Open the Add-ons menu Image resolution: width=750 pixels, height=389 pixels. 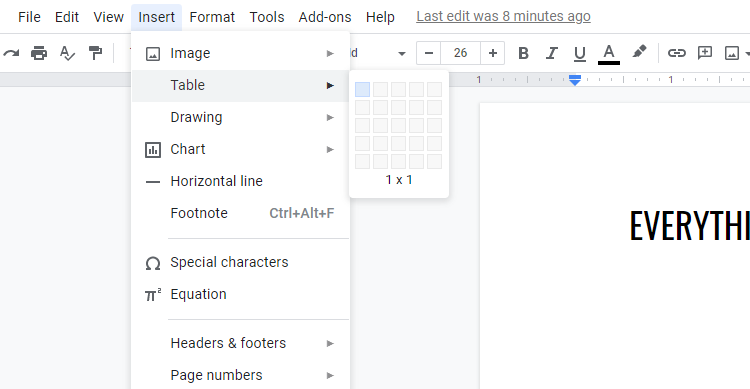pyautogui.click(x=325, y=17)
